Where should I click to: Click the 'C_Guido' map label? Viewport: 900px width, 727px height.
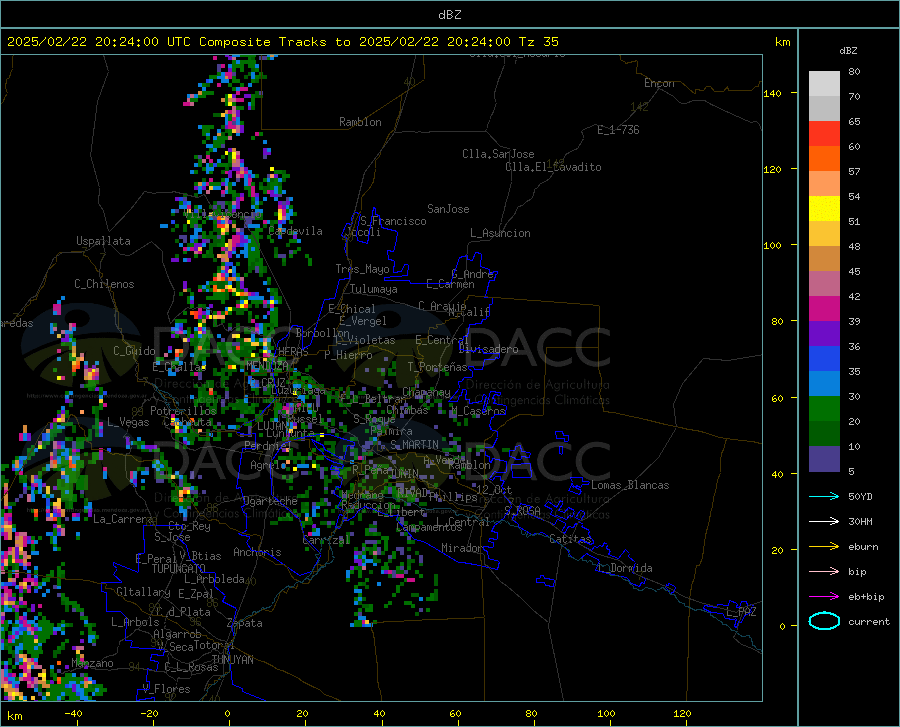pyautogui.click(x=134, y=351)
